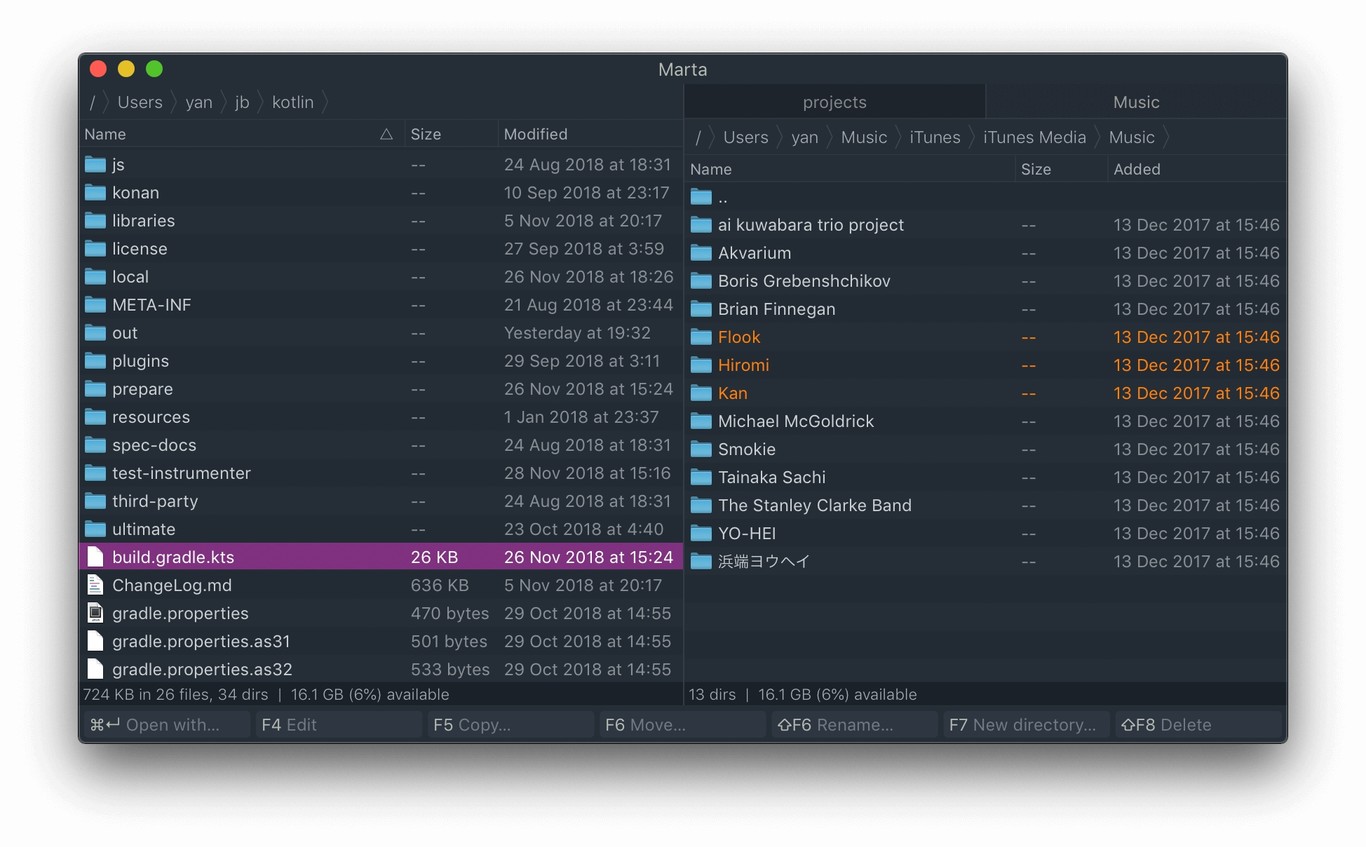Click the ultimate folder icon
Screen dimensions: 1366x847
pyautogui.click(x=95, y=528)
